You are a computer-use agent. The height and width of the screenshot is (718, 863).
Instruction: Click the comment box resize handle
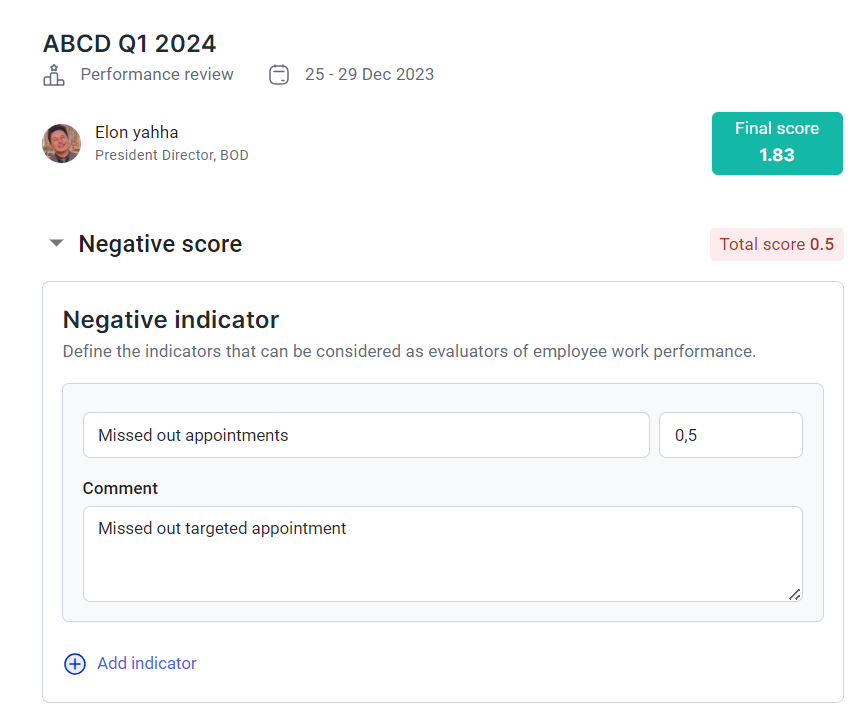click(x=794, y=593)
